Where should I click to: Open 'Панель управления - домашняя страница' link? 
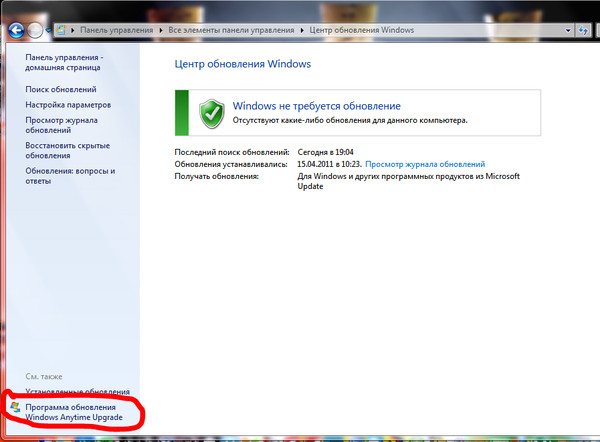(64, 65)
